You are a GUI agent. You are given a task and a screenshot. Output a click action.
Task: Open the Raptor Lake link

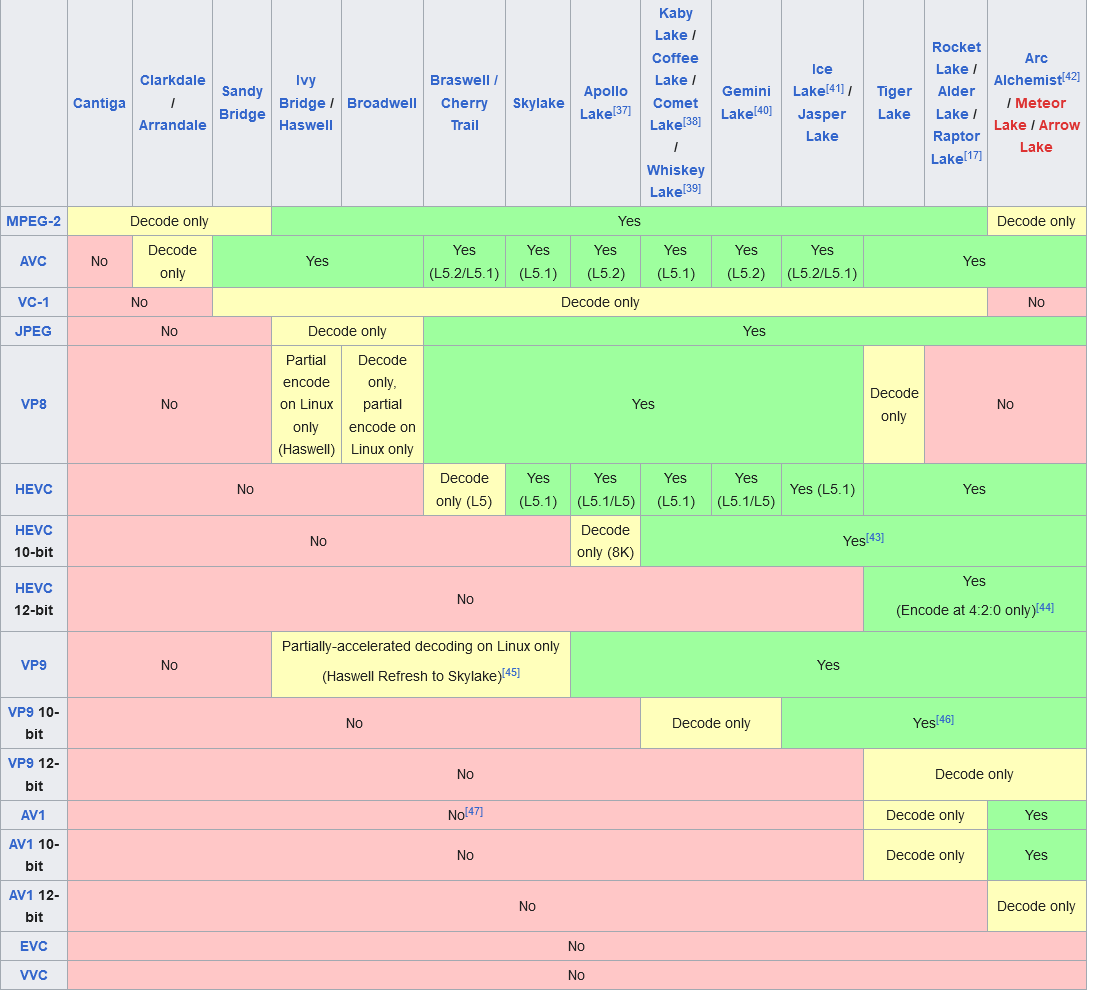tap(955, 148)
